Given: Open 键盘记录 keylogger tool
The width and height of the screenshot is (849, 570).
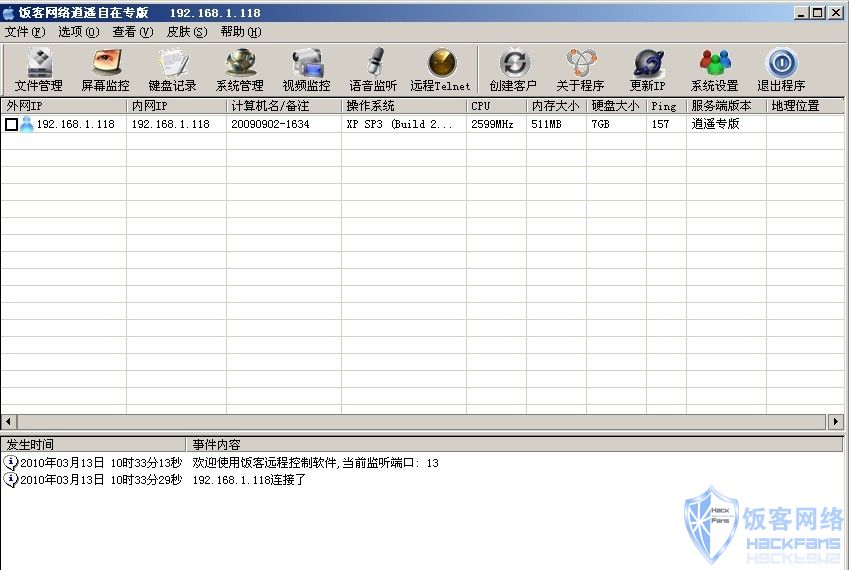Looking at the screenshot, I should pos(172,70).
